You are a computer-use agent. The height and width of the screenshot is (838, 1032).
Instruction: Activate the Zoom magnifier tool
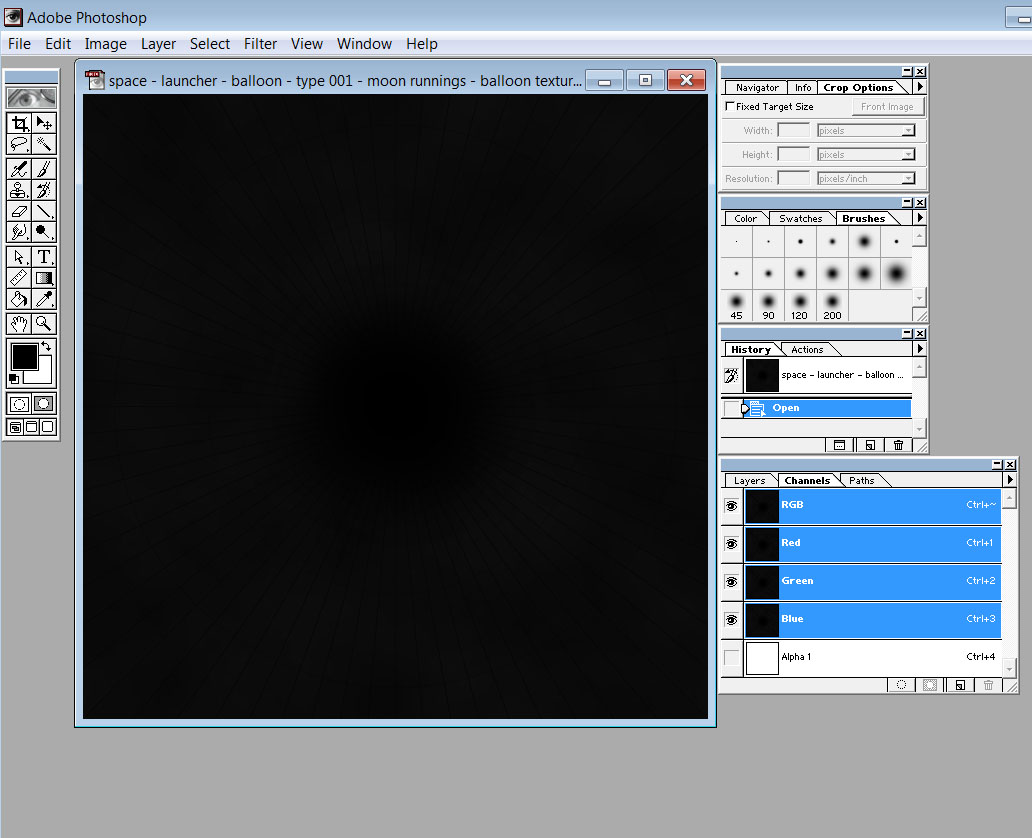coord(44,323)
